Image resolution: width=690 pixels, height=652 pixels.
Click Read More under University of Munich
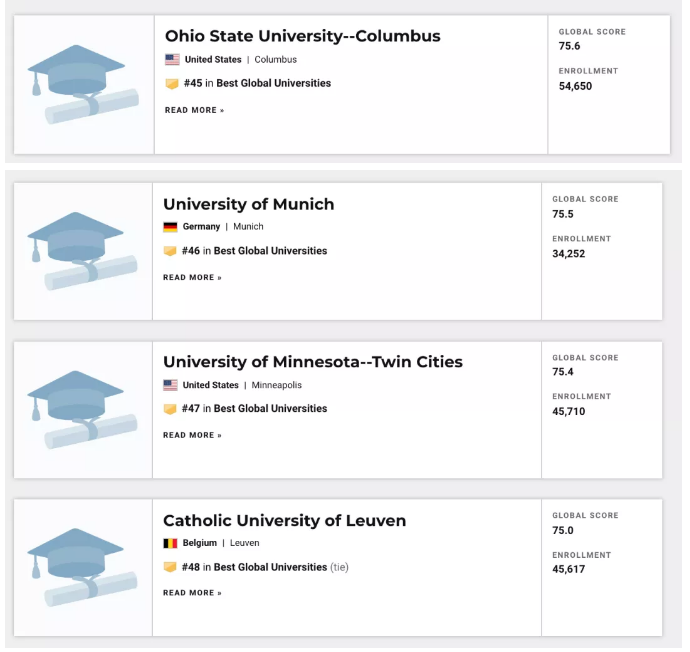192,277
